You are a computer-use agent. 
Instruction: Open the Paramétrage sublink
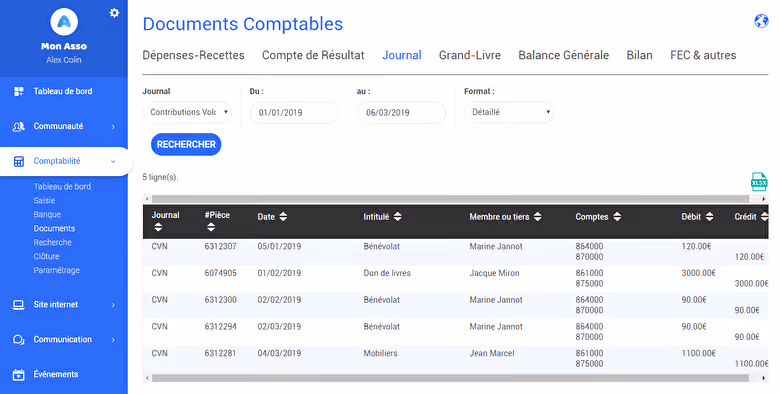pos(57,270)
